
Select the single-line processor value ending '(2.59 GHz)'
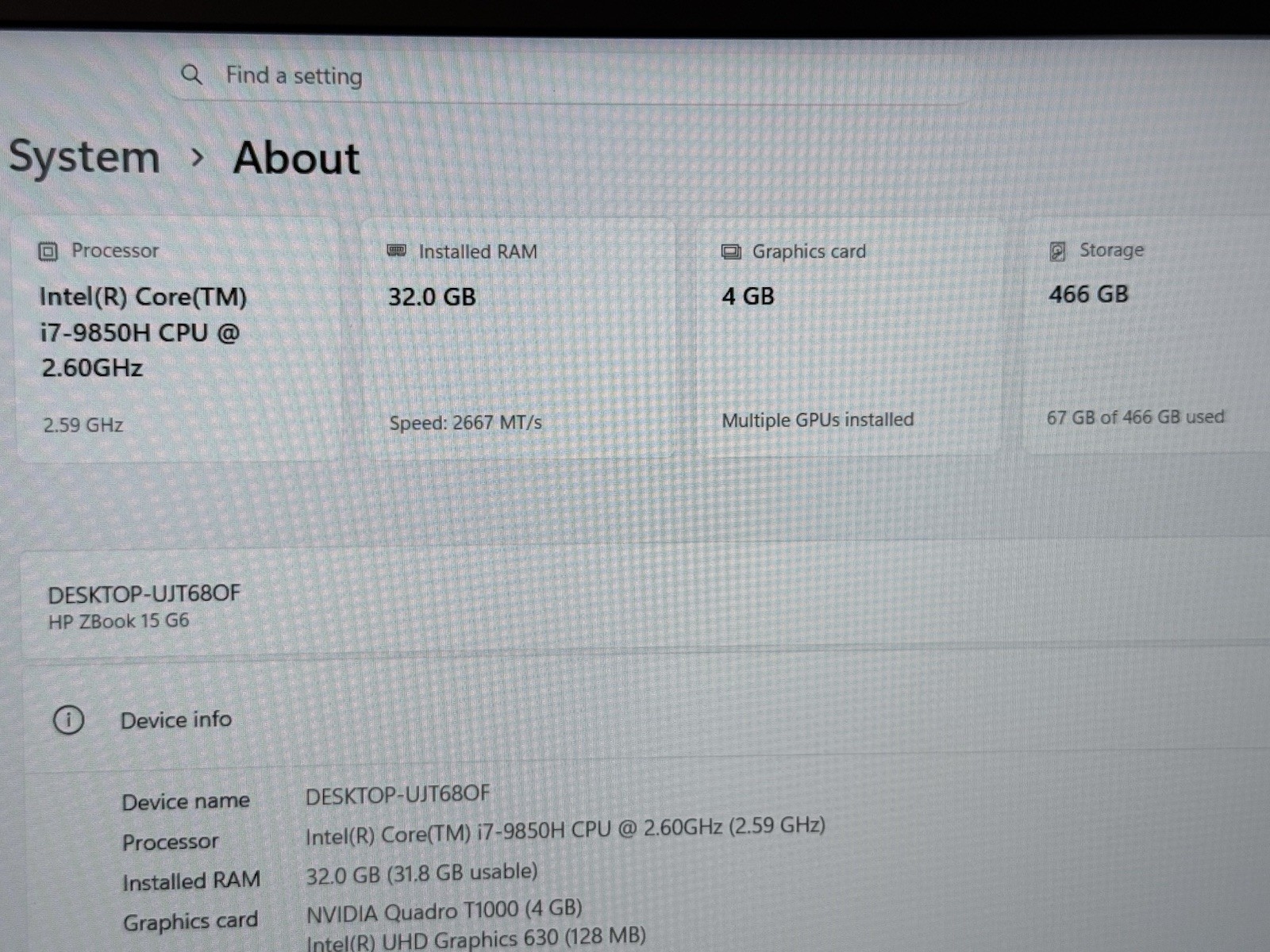coord(565,831)
